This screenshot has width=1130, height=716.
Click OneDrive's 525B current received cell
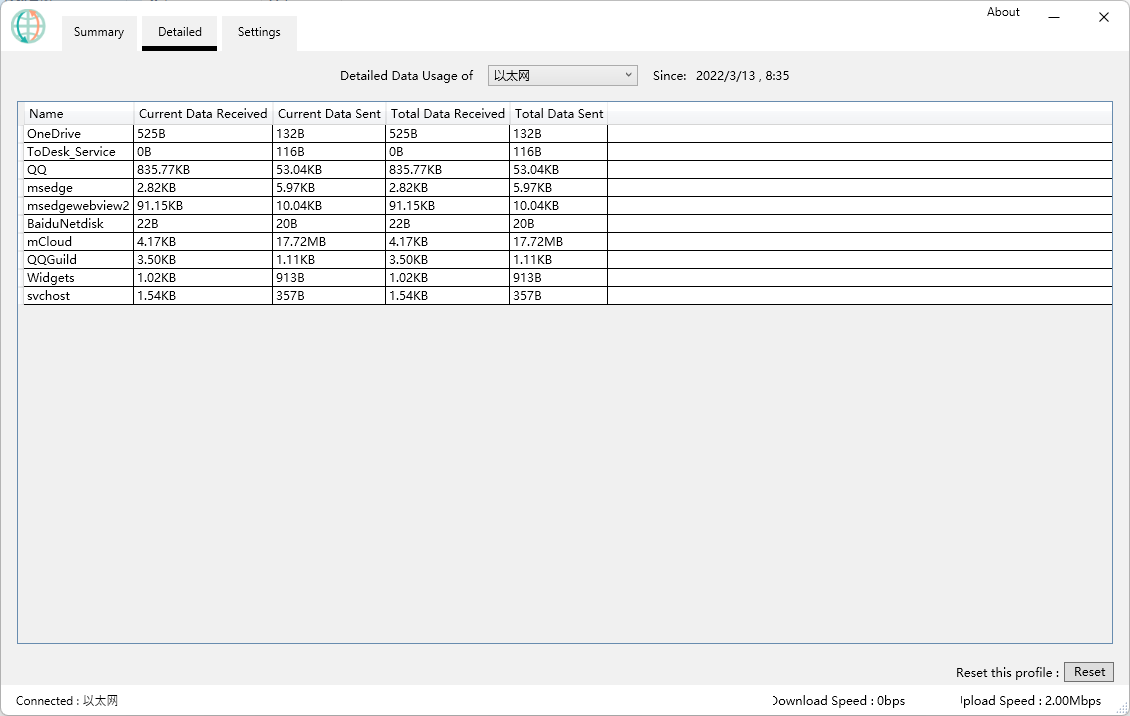tap(203, 134)
